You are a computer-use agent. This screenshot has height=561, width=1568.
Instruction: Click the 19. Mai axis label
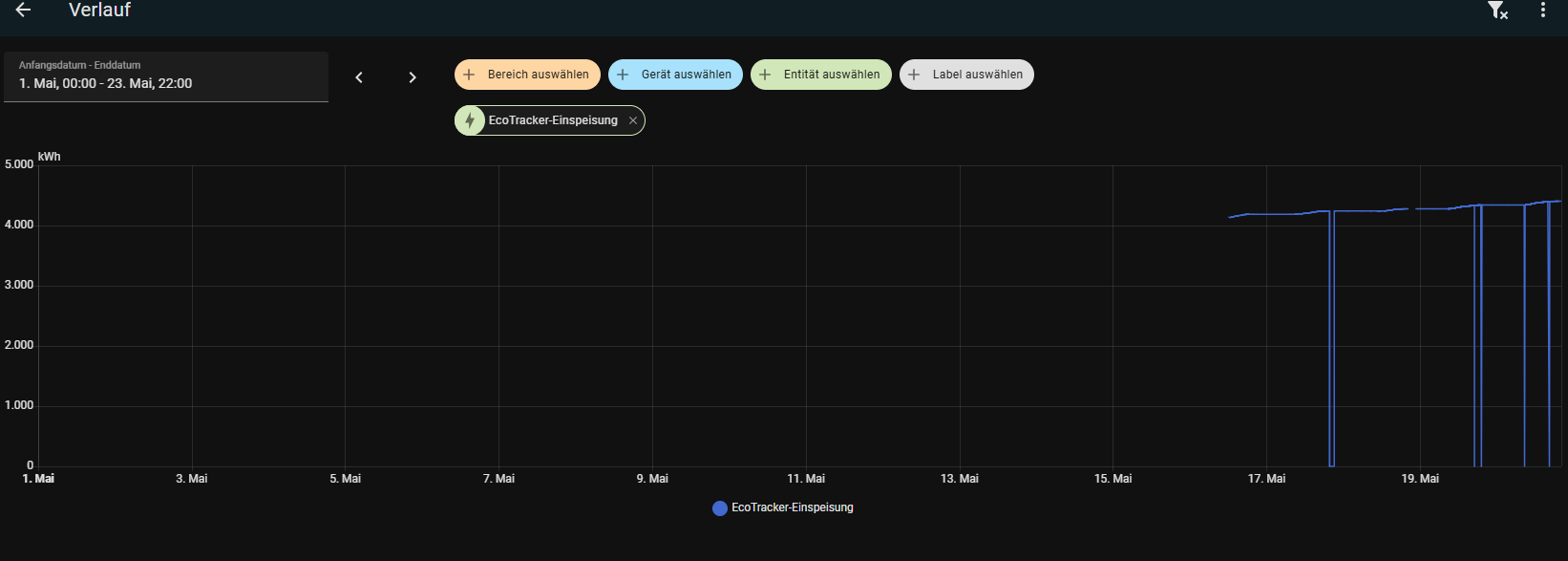(x=1420, y=479)
